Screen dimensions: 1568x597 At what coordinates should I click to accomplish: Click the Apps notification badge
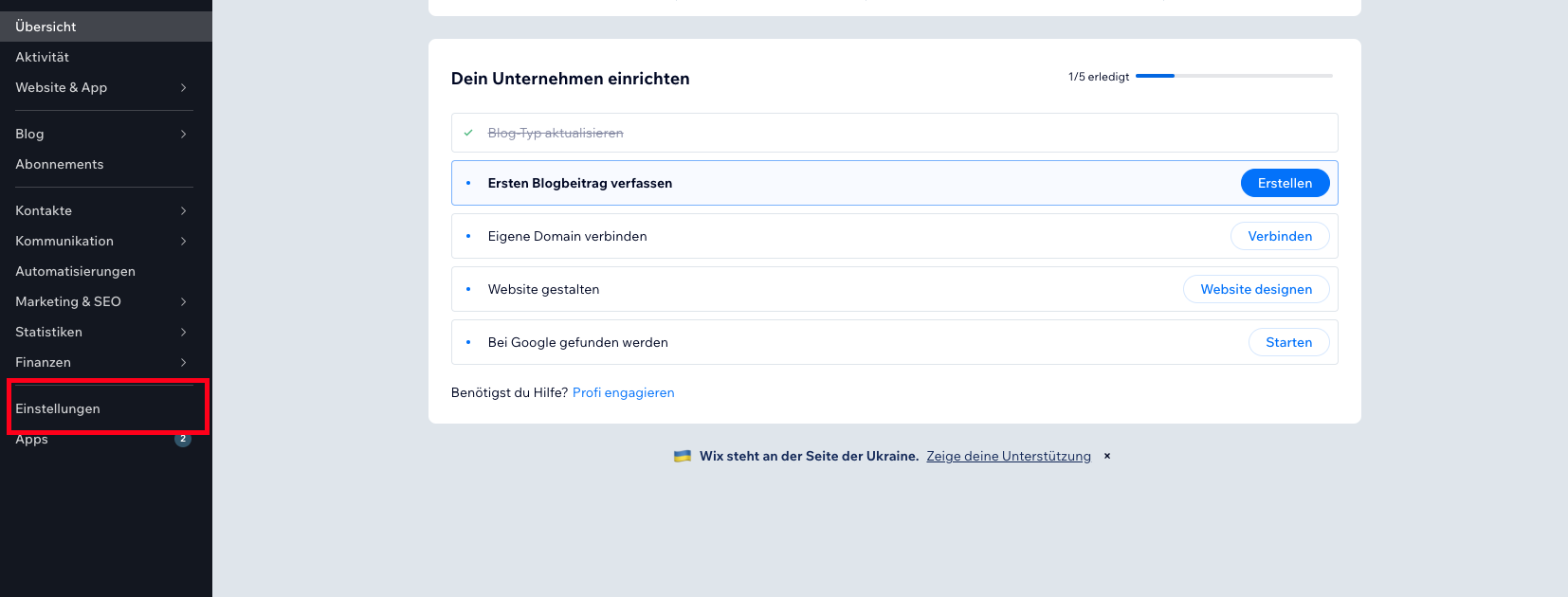183,439
